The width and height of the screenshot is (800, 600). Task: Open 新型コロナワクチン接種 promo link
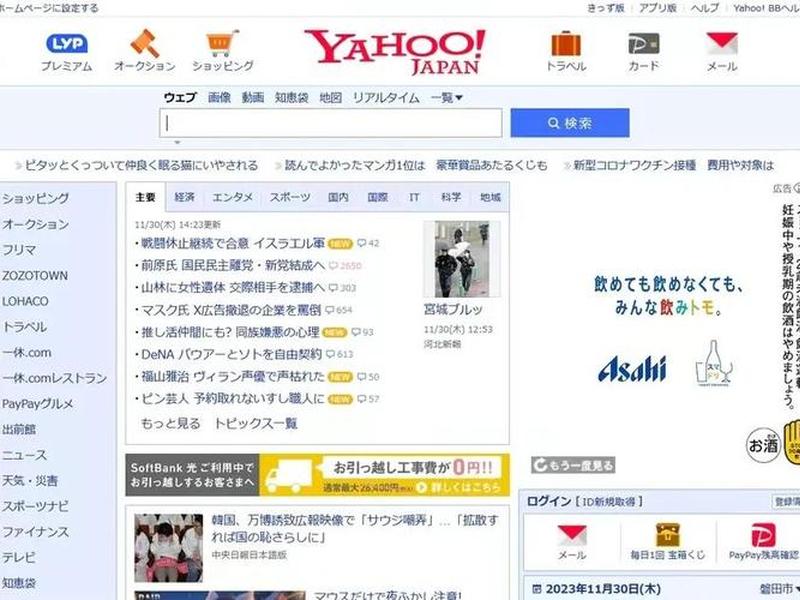(635, 165)
